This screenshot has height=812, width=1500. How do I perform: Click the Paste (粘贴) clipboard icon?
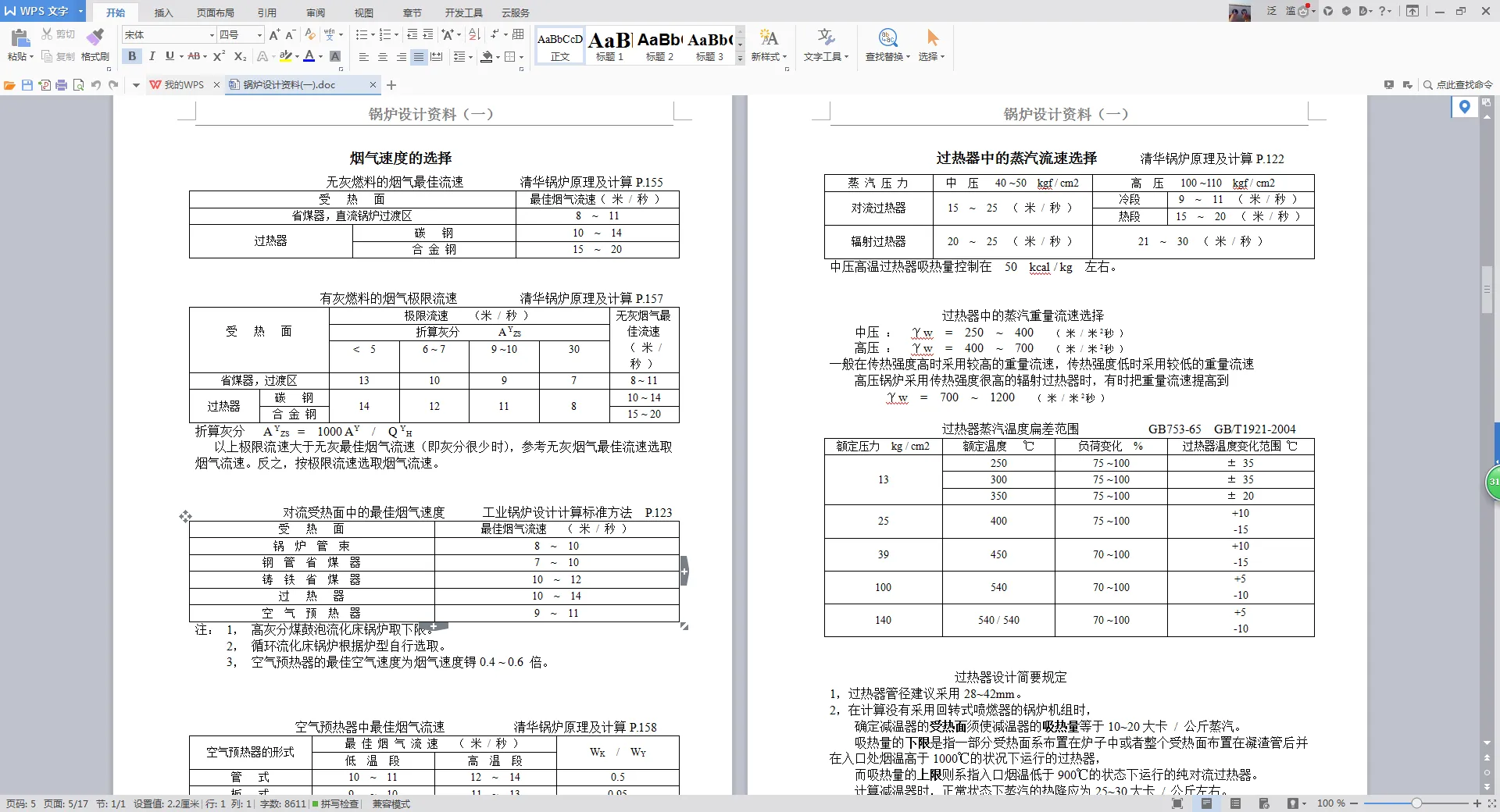[x=20, y=37]
